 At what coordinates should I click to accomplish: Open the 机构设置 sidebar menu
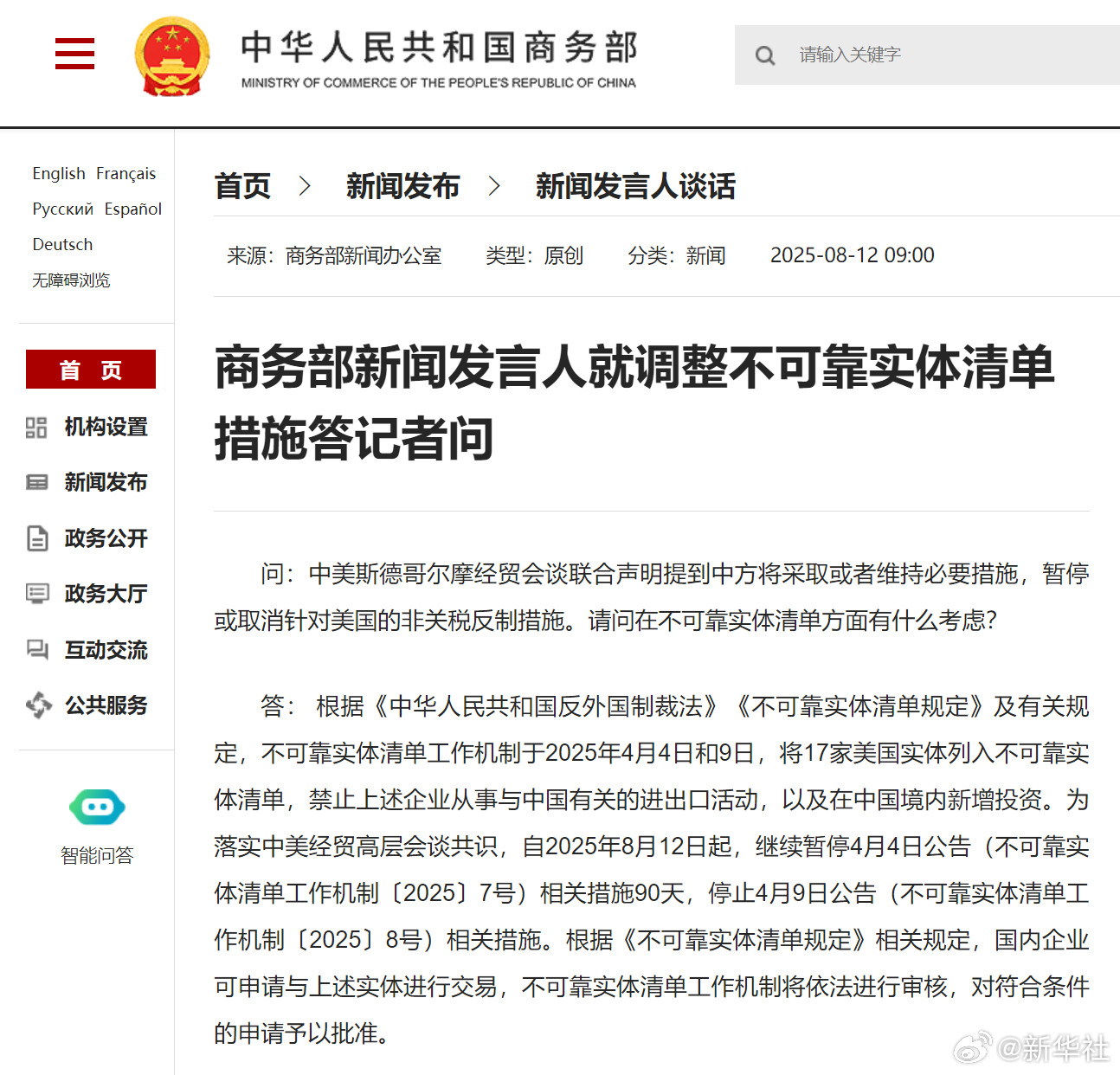point(106,427)
